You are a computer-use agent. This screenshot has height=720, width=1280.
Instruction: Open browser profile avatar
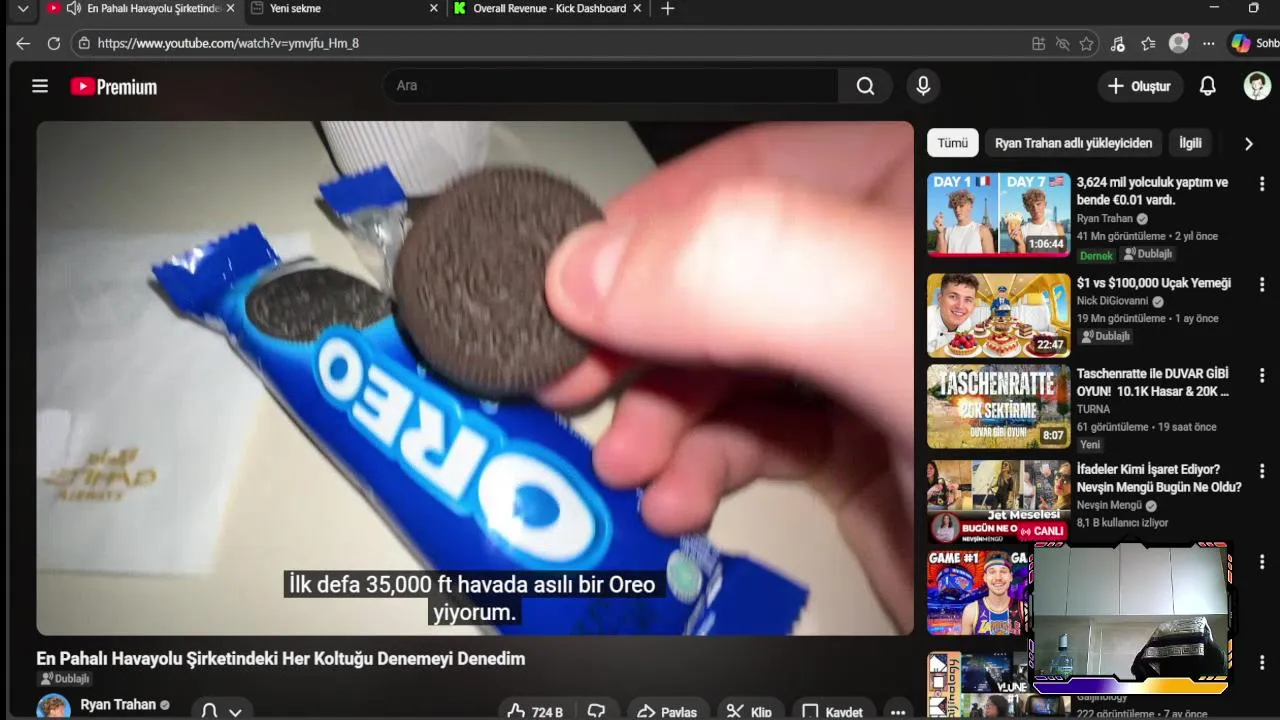[x=1179, y=44]
